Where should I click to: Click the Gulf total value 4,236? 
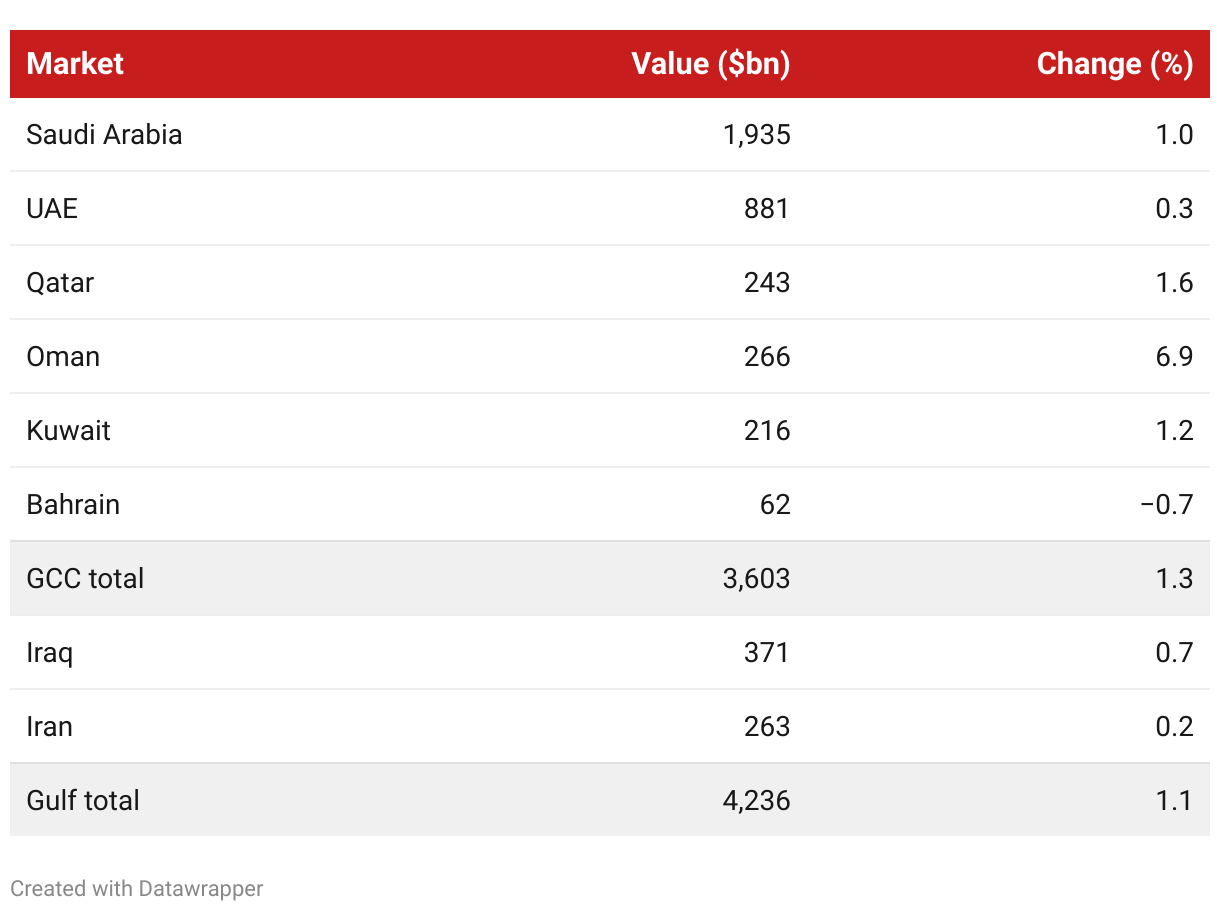tap(756, 800)
